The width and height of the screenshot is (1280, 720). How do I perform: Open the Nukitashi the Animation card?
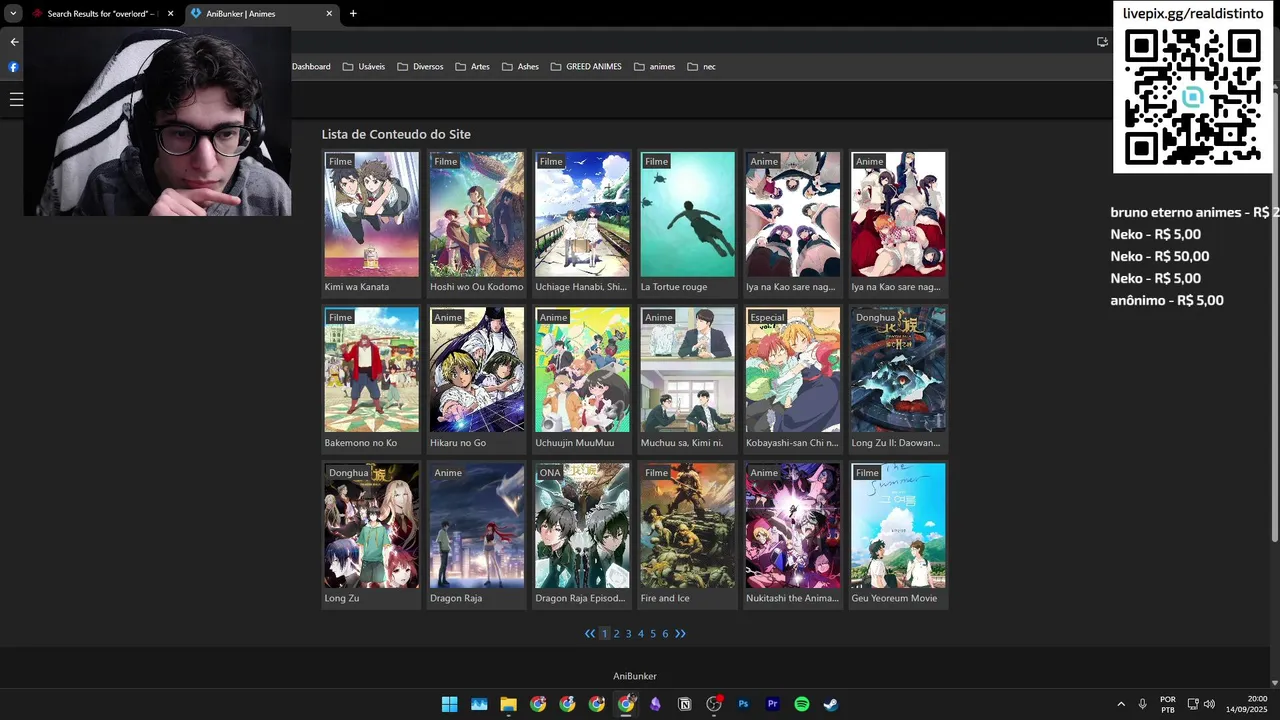(793, 535)
